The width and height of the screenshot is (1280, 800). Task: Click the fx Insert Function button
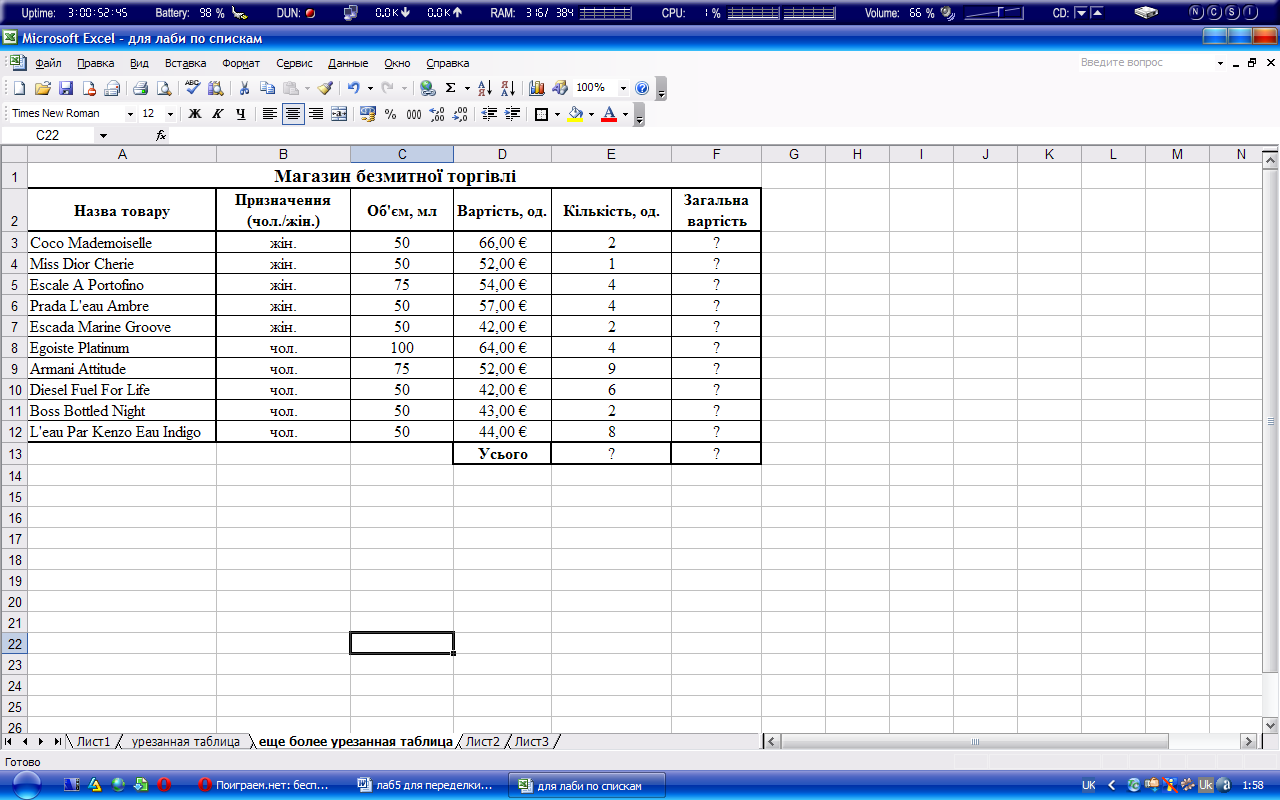click(x=161, y=135)
